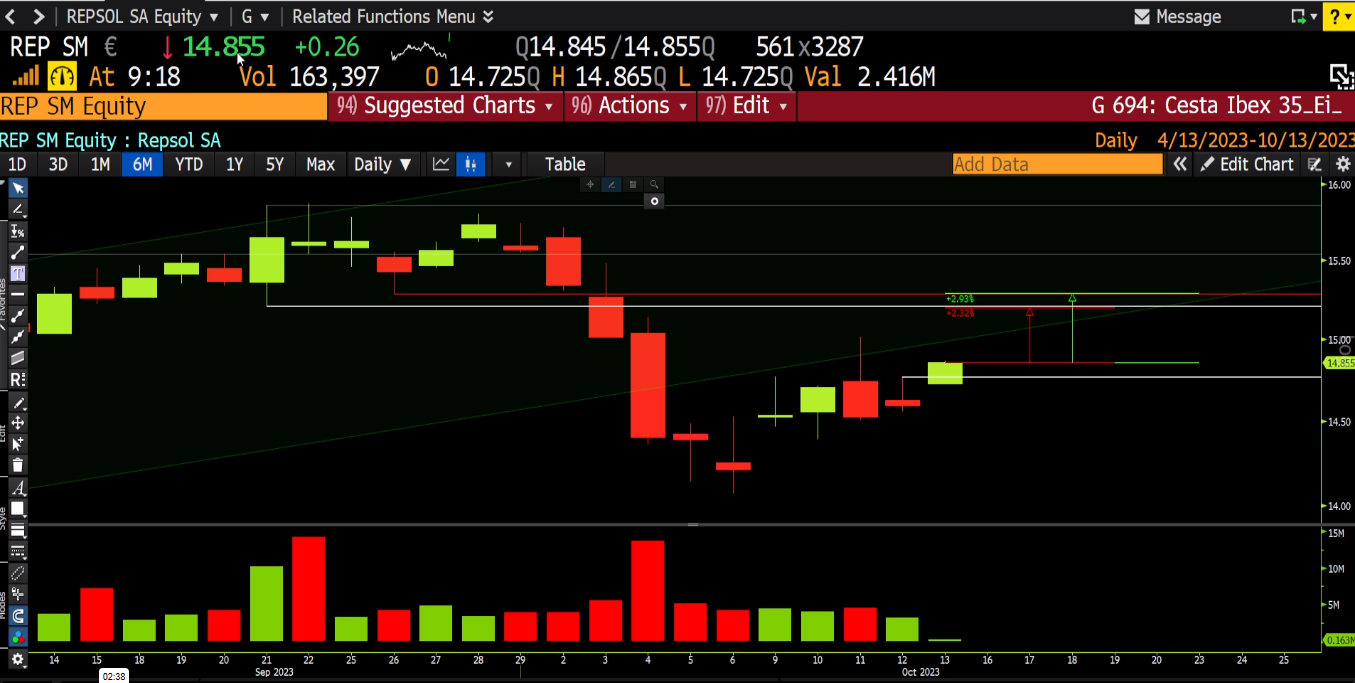
Task: Select the 1Y range tab
Action: (234, 164)
